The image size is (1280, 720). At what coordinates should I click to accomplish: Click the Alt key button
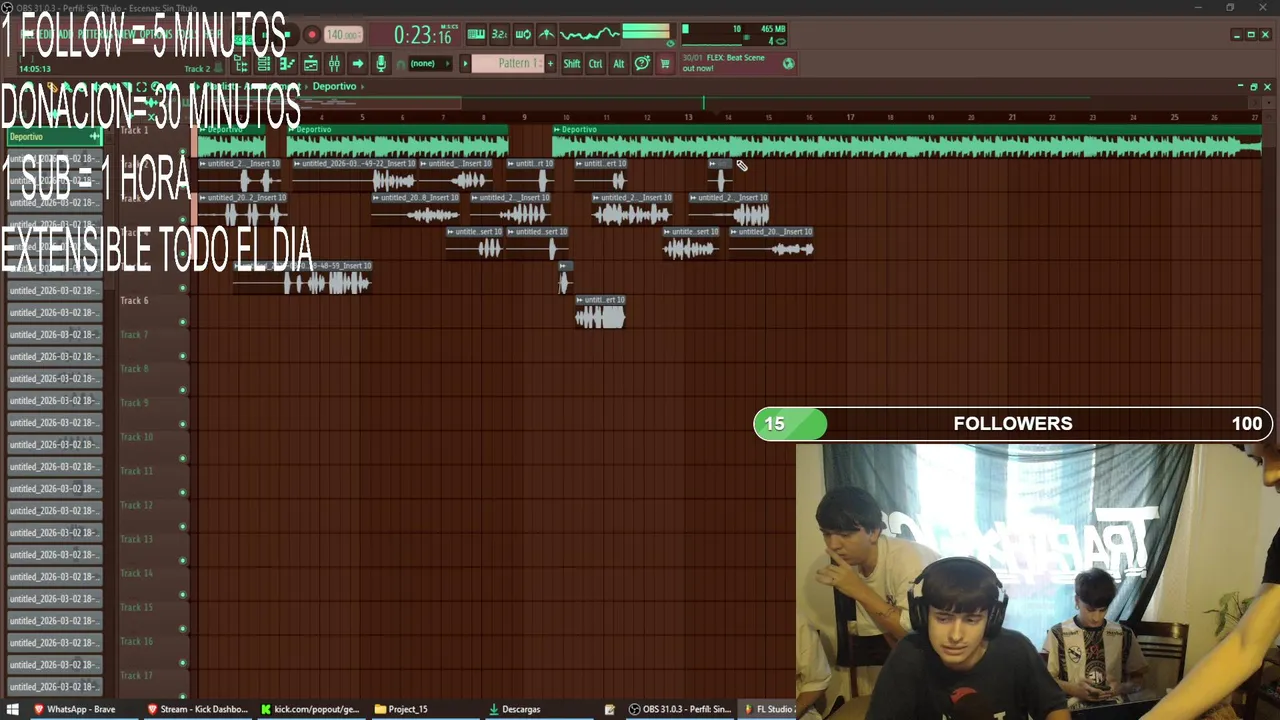619,64
